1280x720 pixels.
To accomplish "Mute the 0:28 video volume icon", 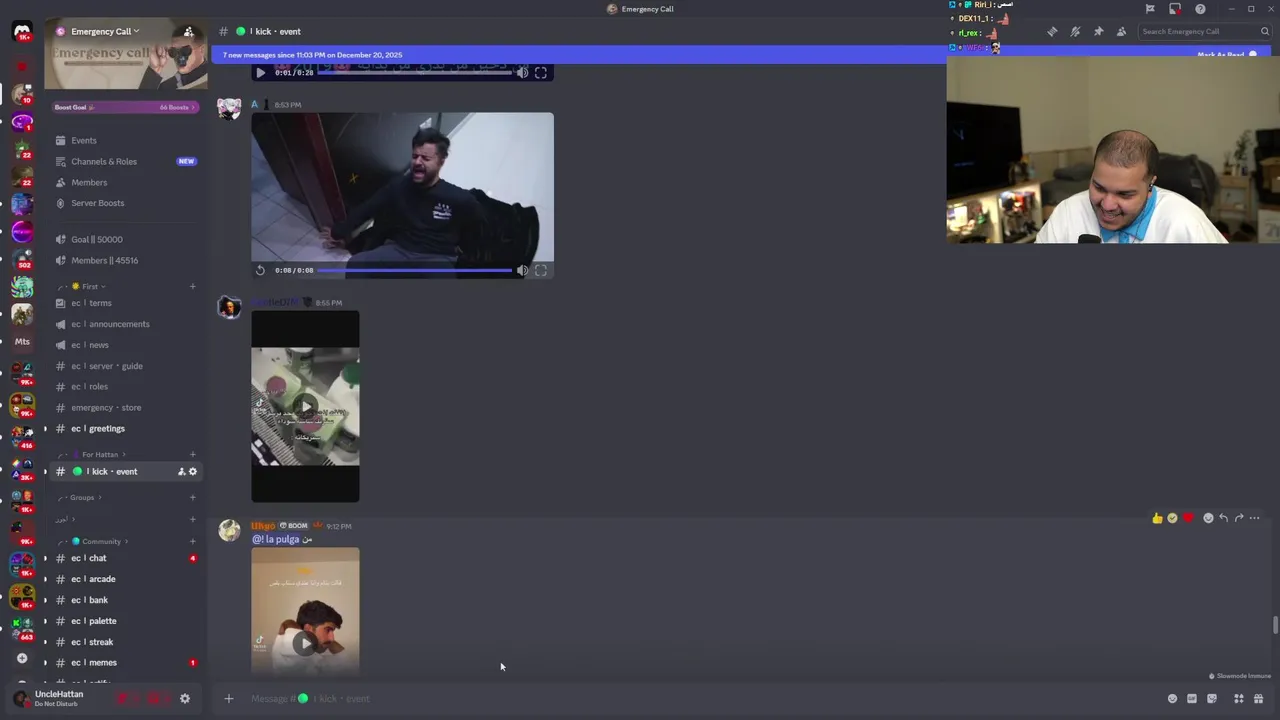I will pyautogui.click(x=522, y=72).
